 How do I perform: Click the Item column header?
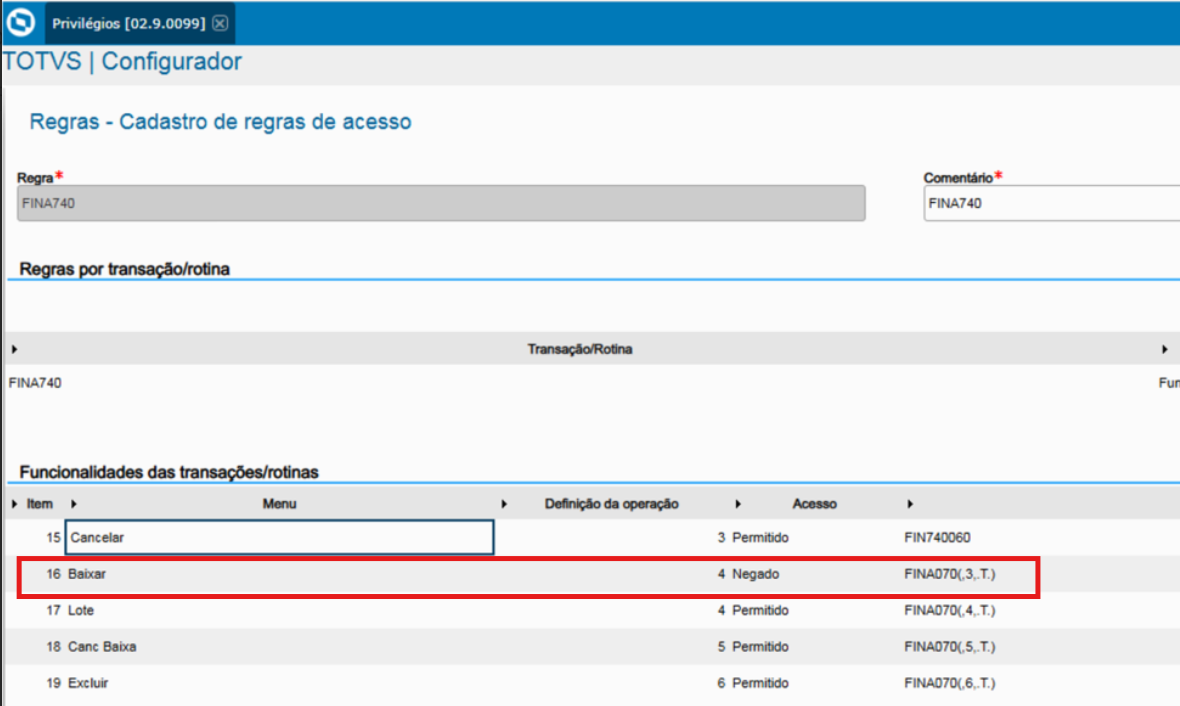pyautogui.click(x=40, y=504)
